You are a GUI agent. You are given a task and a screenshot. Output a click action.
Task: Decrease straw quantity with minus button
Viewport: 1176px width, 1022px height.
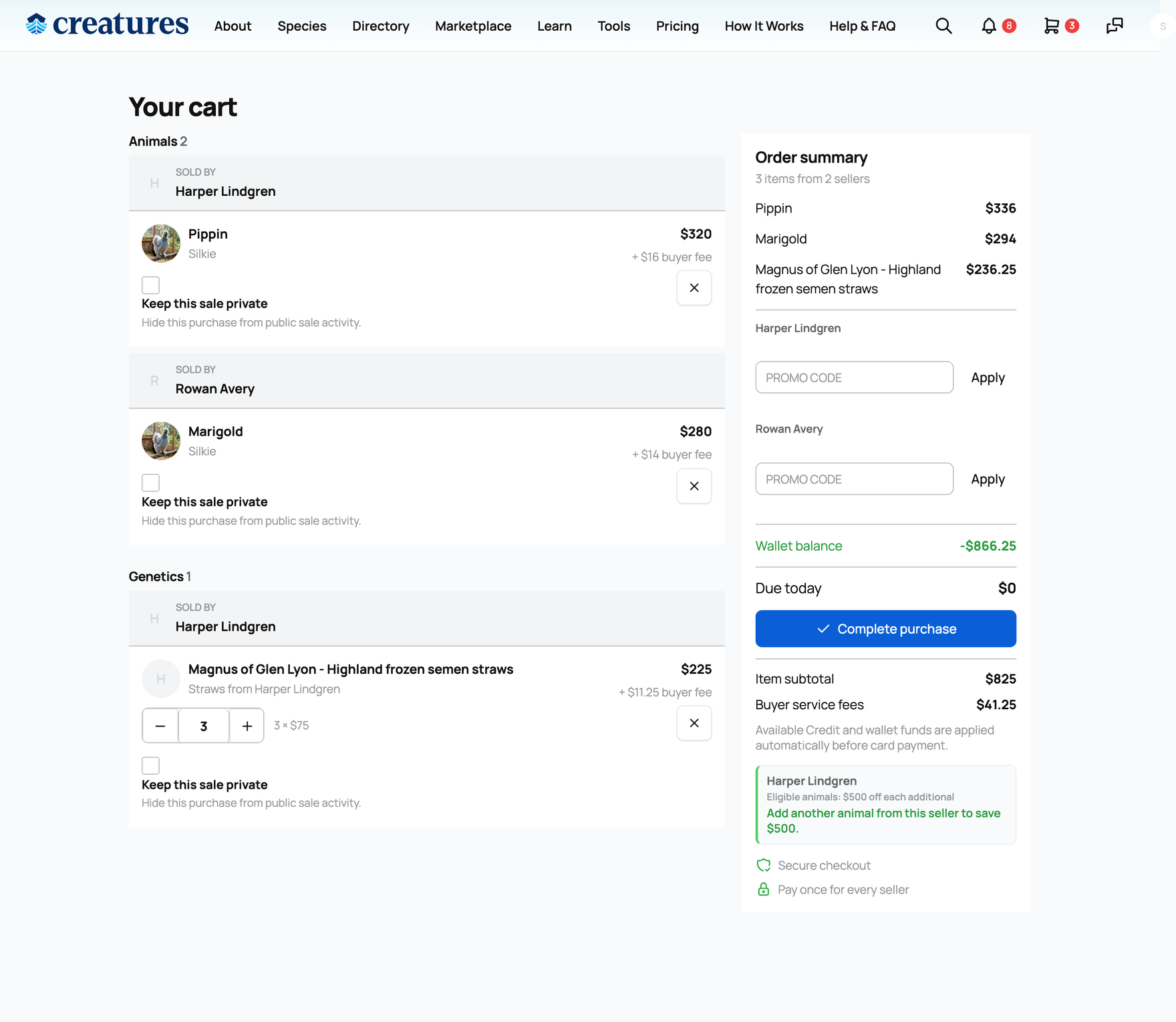(160, 726)
